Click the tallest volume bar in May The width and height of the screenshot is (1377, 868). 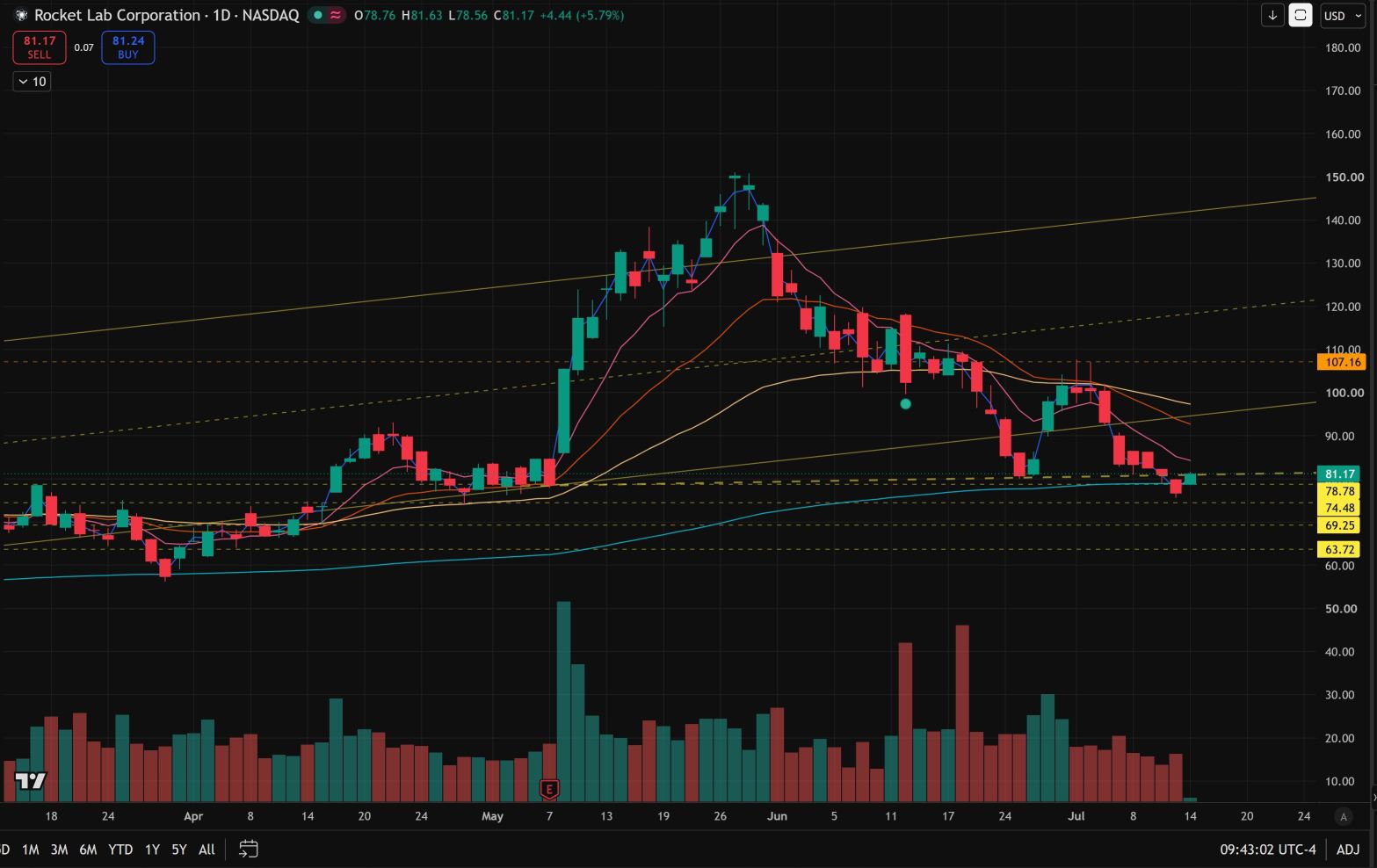(563, 701)
